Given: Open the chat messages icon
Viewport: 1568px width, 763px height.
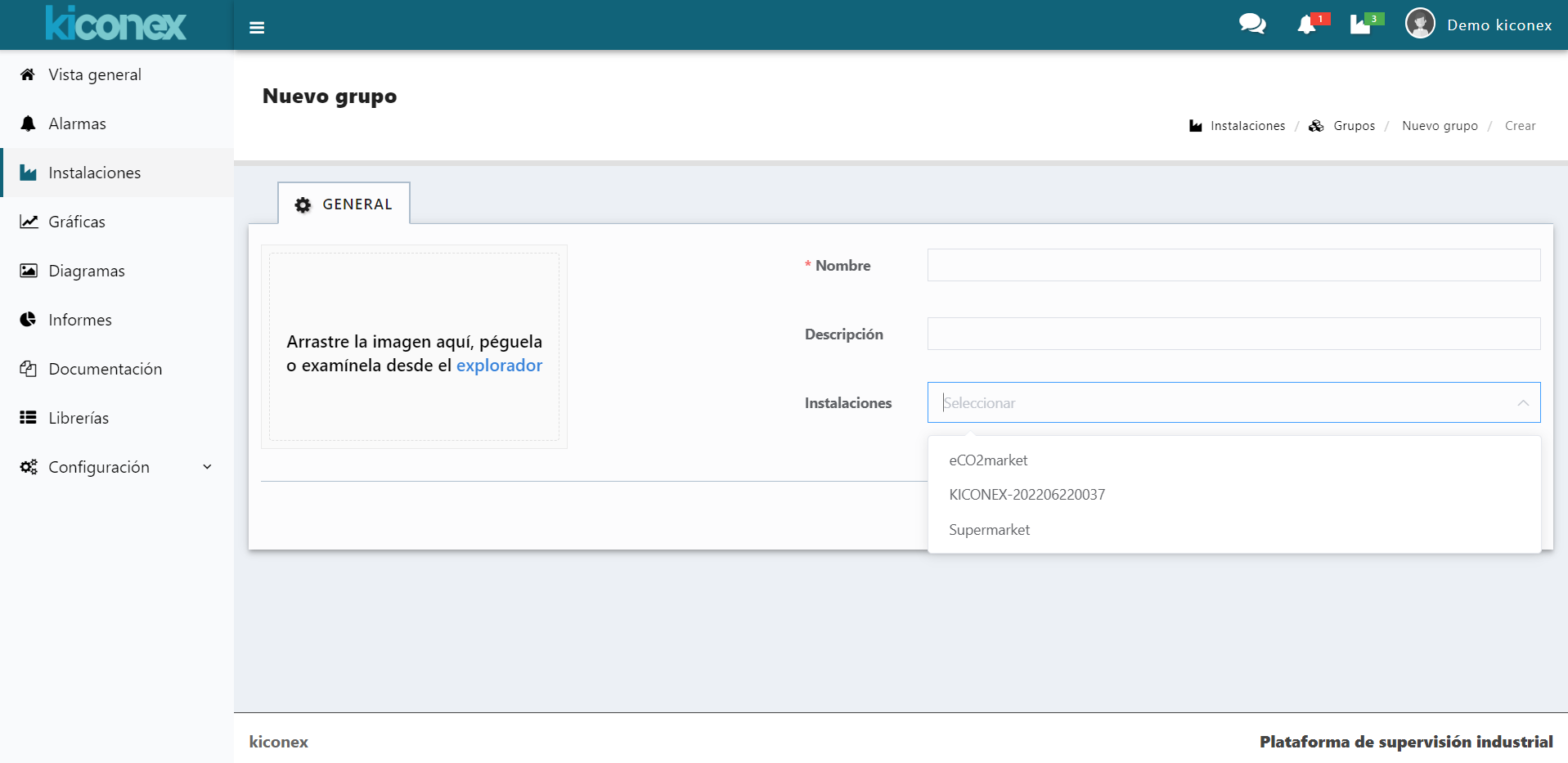Looking at the screenshot, I should (1251, 25).
